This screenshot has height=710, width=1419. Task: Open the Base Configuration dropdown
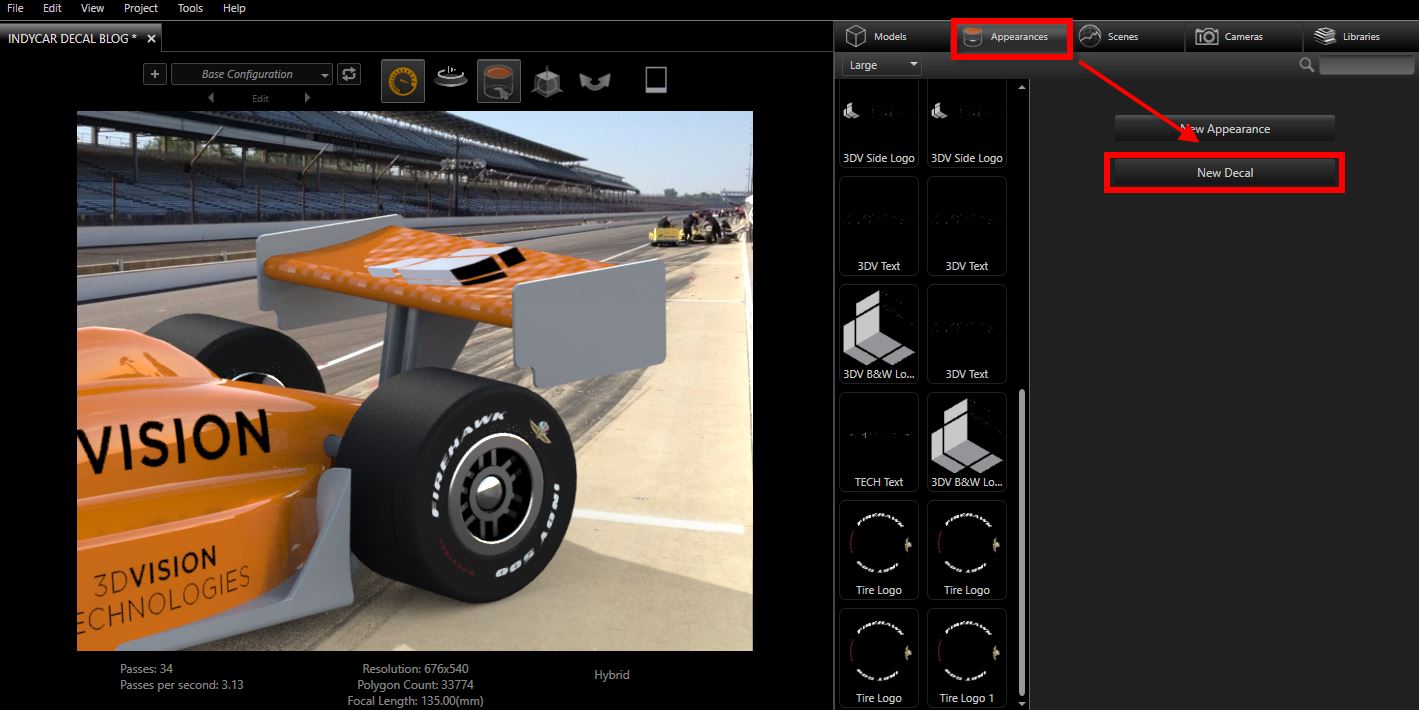(252, 74)
